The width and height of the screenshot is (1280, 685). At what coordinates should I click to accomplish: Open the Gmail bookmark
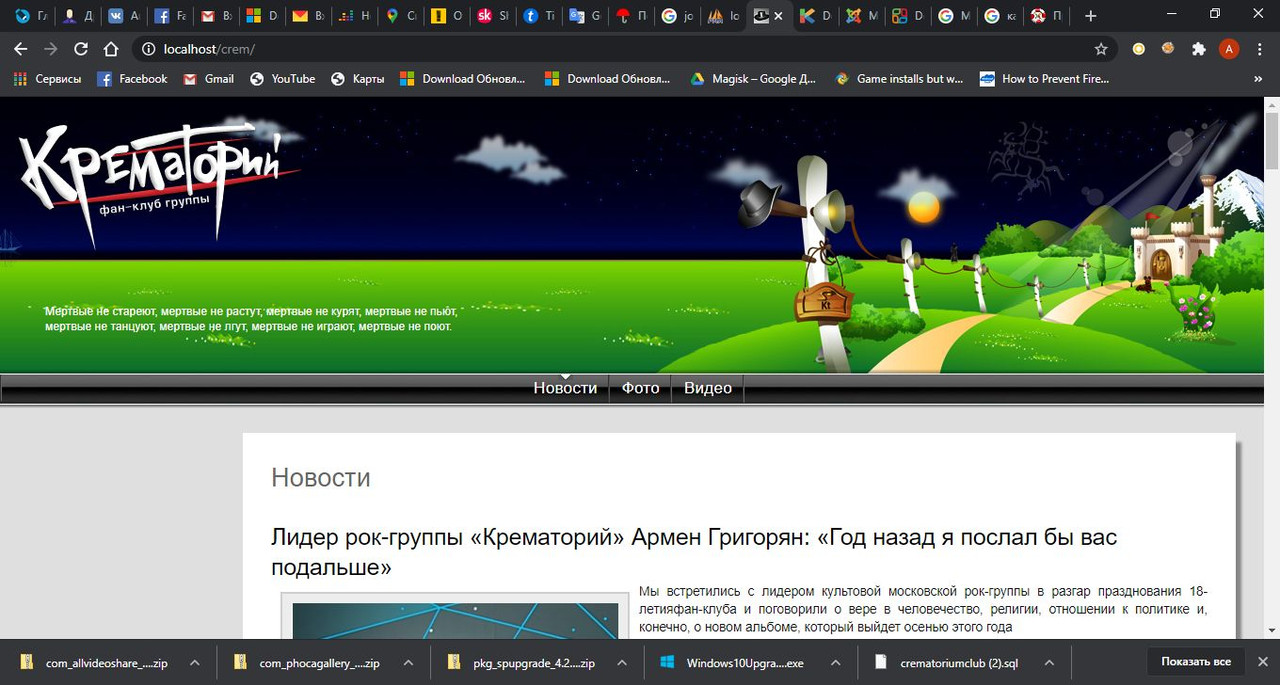(208, 79)
